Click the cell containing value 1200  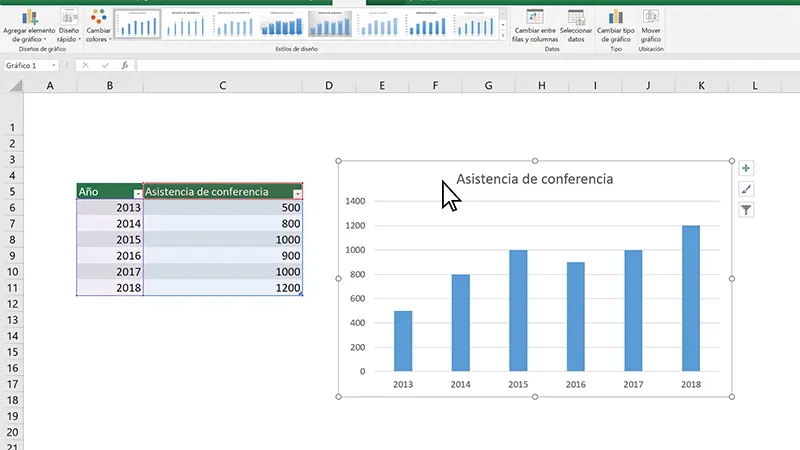pyautogui.click(x=222, y=288)
